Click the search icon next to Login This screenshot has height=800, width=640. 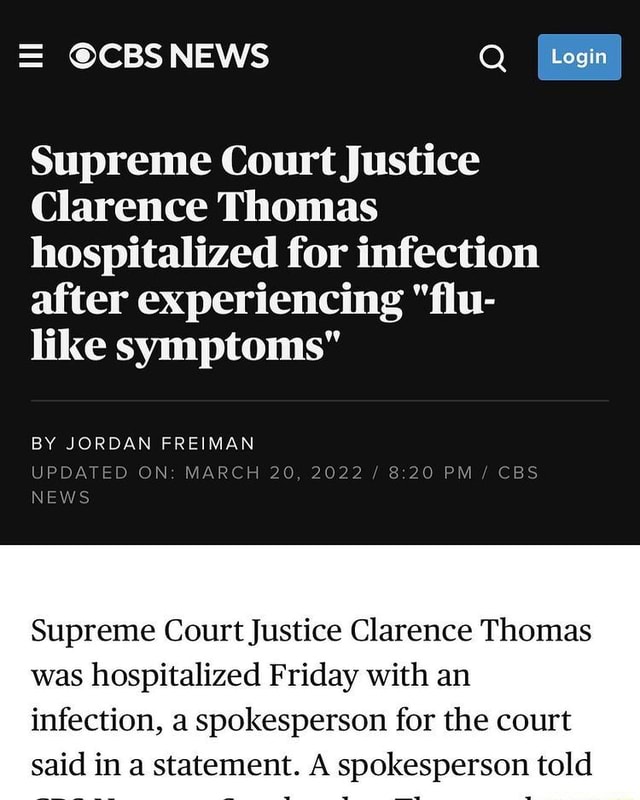click(493, 57)
